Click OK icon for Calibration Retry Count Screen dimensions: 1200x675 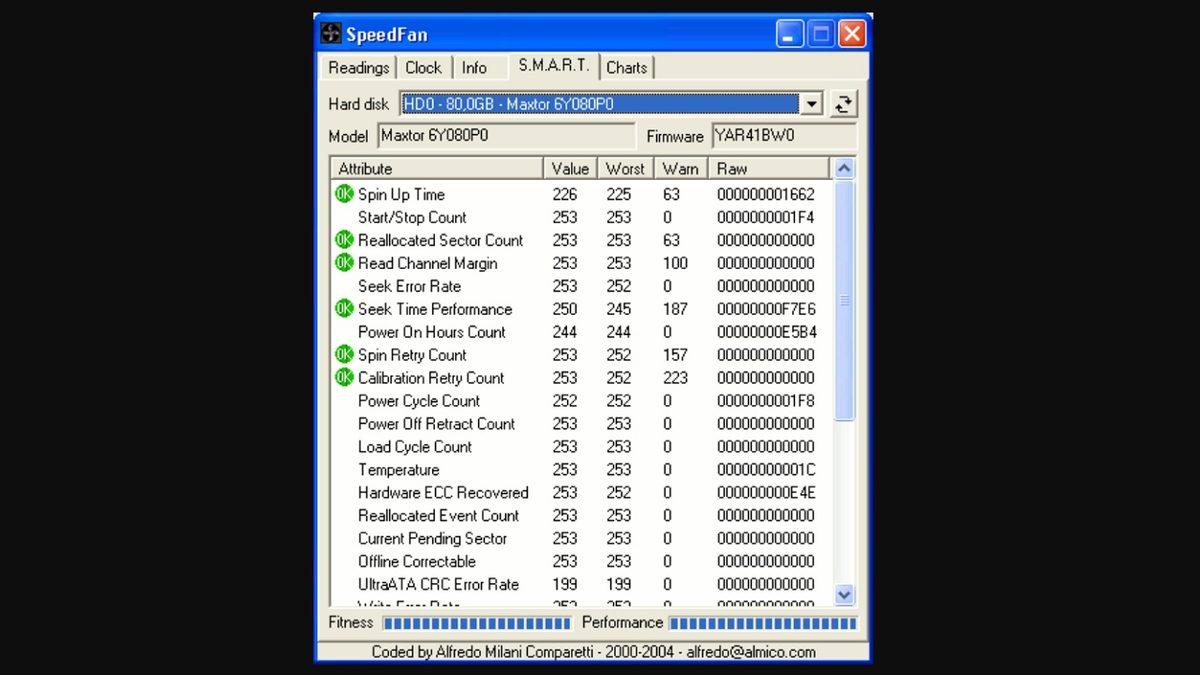(x=344, y=378)
